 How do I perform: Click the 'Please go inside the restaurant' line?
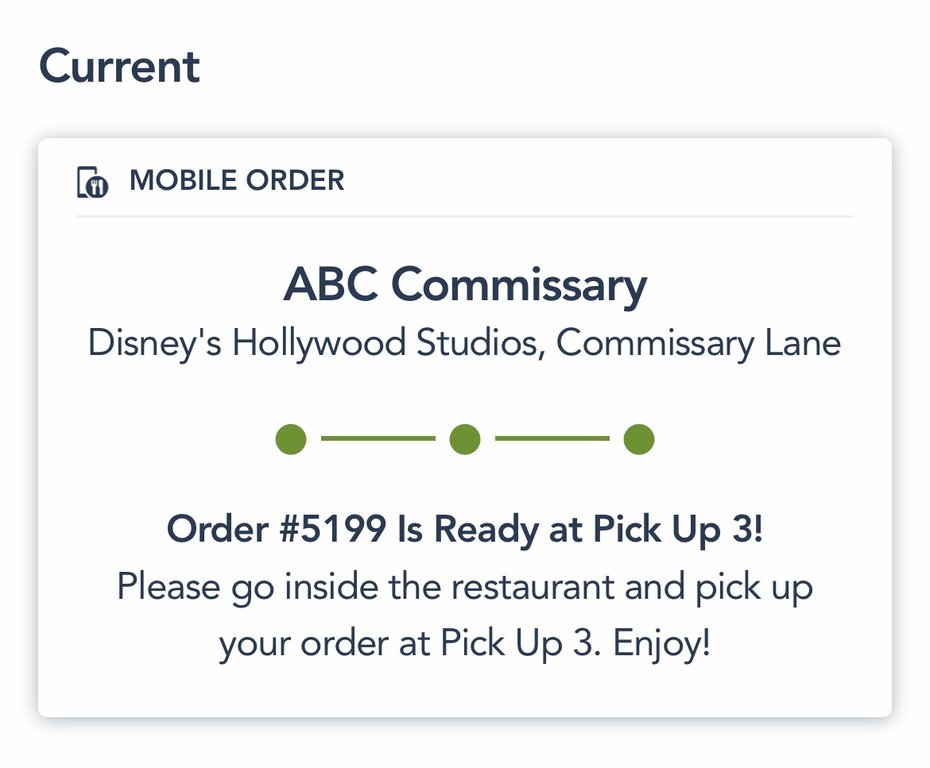pos(365,586)
